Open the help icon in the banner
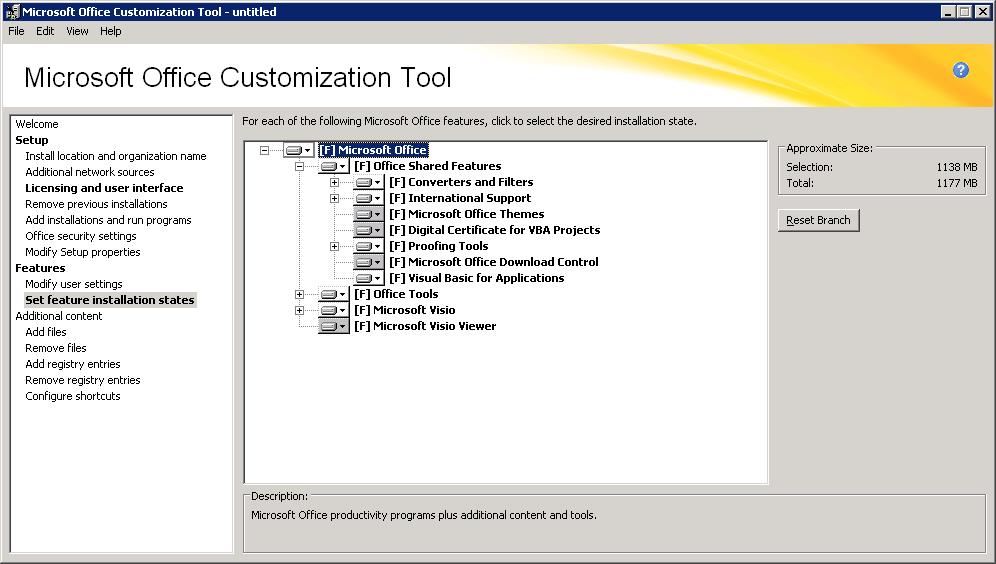 [x=960, y=70]
